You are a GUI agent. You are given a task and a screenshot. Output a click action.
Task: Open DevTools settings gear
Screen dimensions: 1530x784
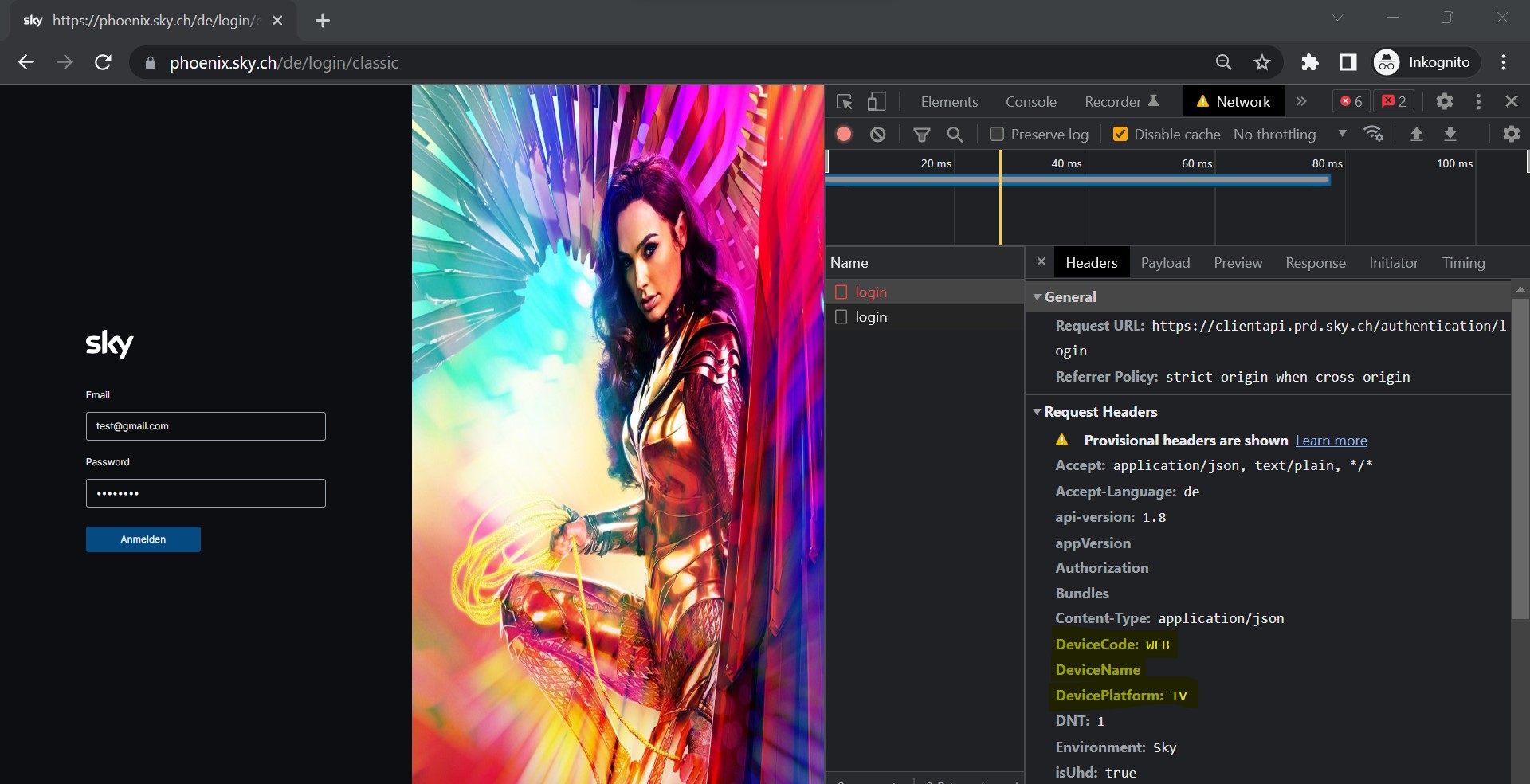(x=1445, y=101)
